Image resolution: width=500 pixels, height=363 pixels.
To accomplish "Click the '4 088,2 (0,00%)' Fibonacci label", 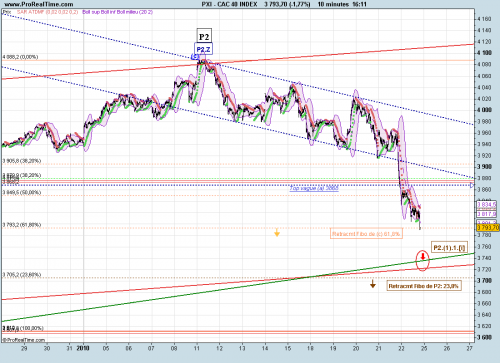I will (21, 57).
